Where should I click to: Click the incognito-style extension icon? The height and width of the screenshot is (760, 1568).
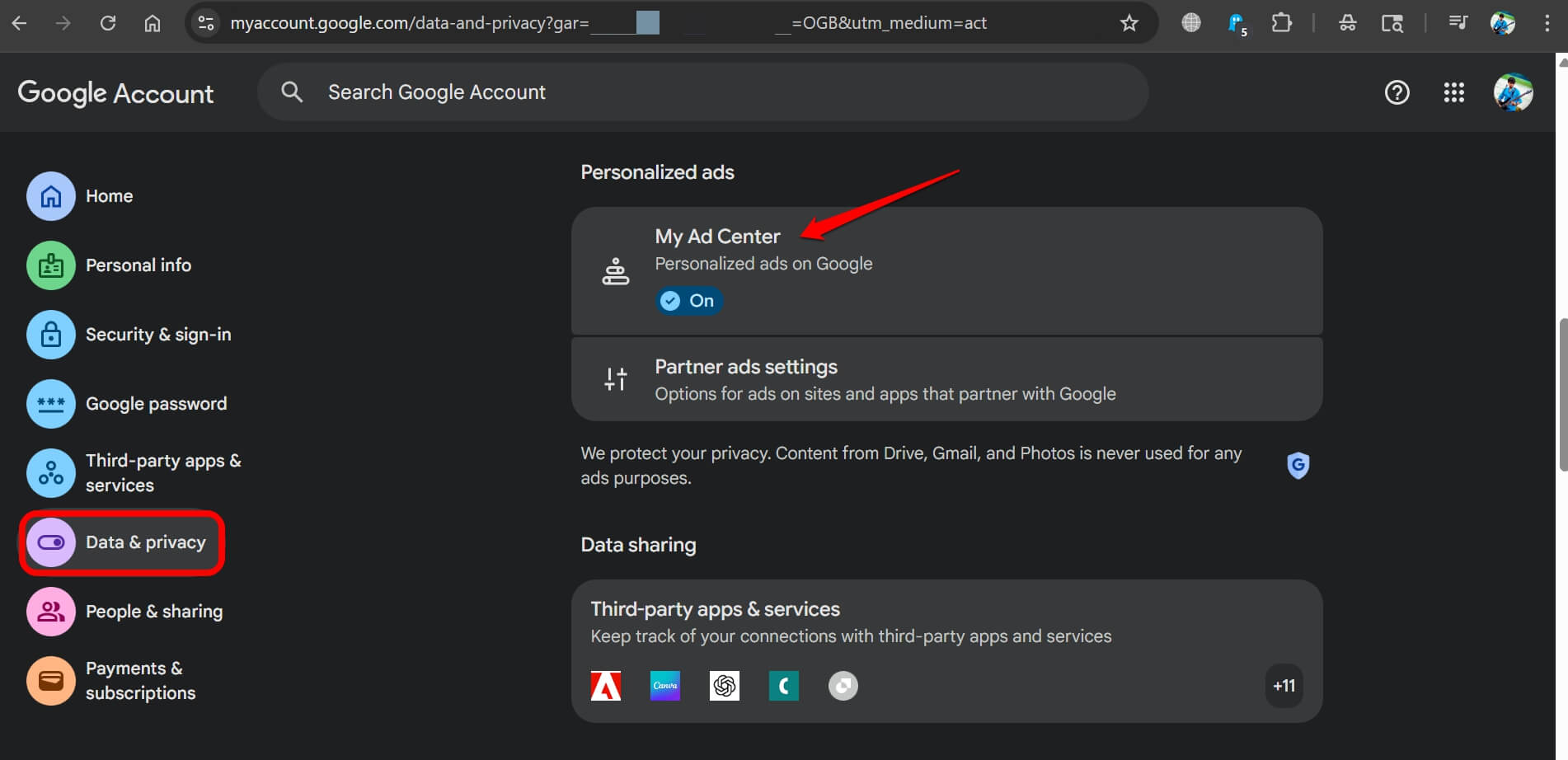[1348, 23]
